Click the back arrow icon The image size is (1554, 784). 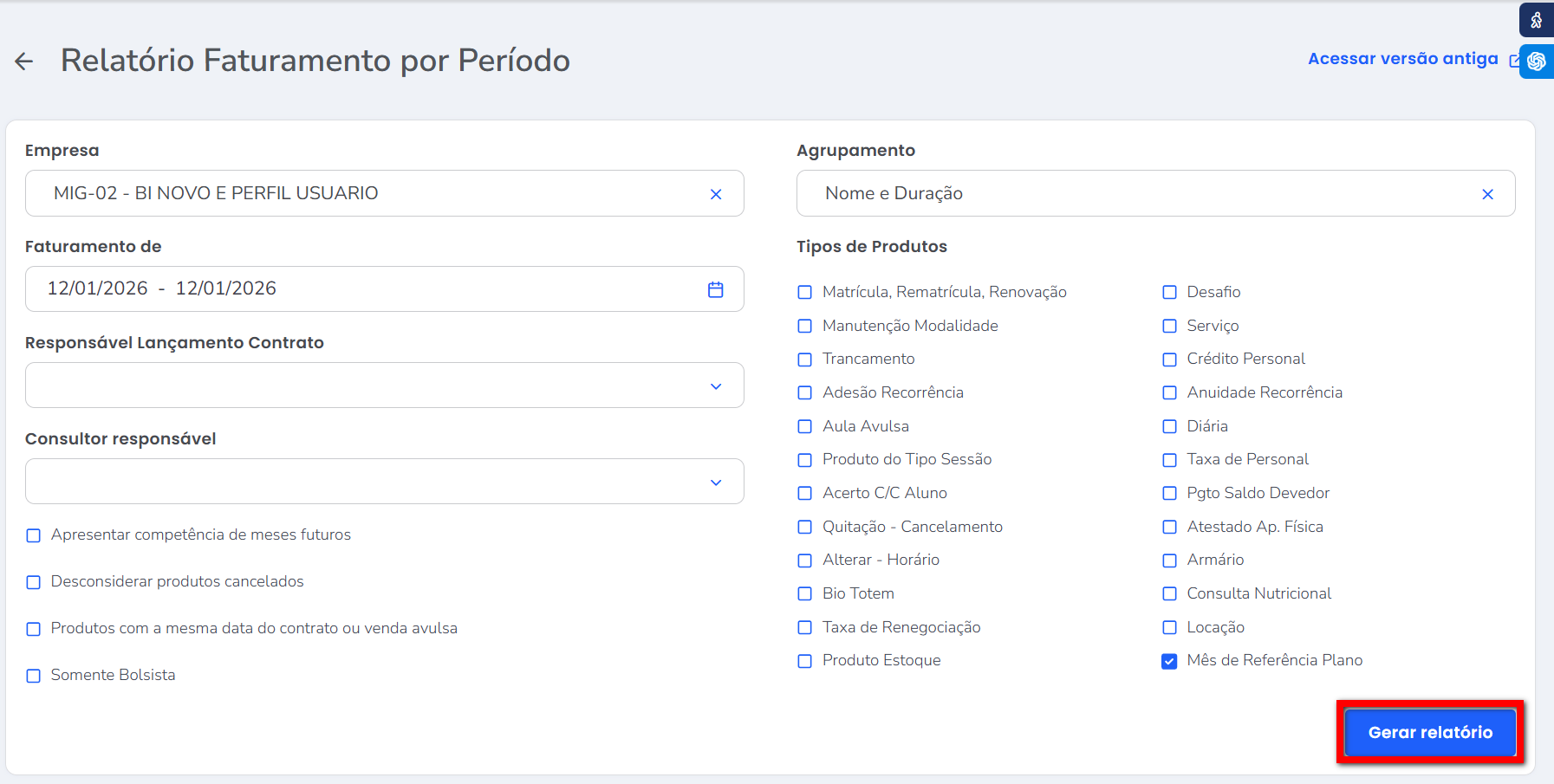click(24, 61)
